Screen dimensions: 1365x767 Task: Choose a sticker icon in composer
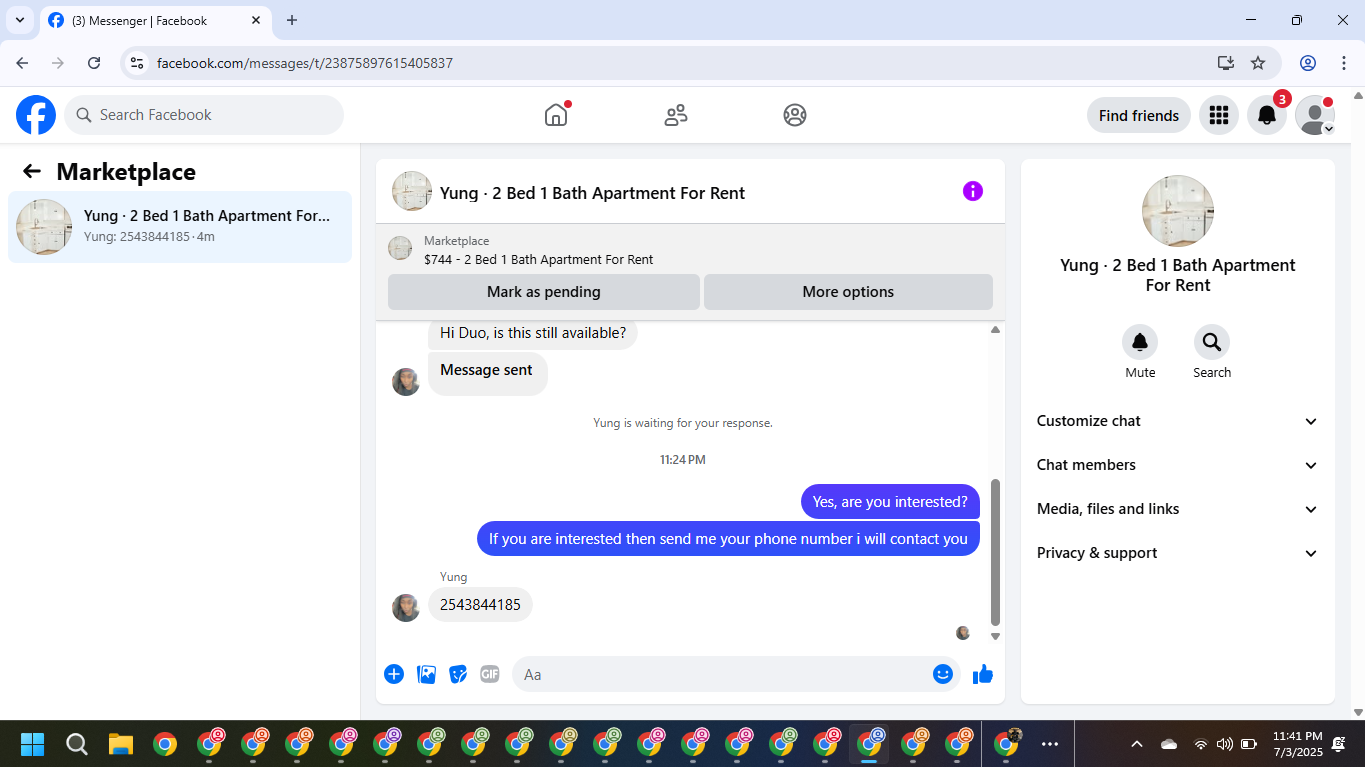pyautogui.click(x=458, y=674)
